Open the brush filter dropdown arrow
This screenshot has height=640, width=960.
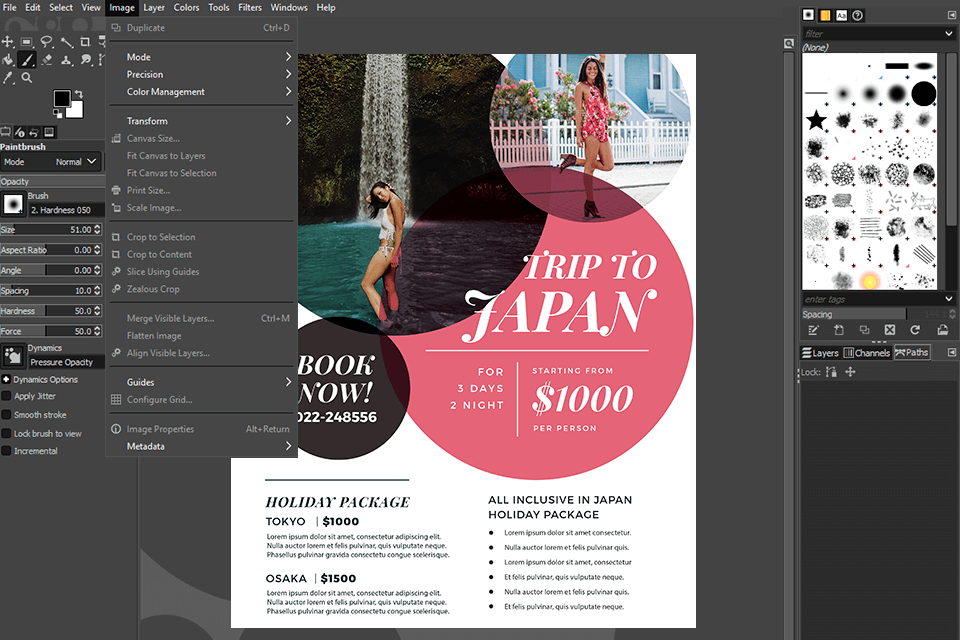(x=949, y=34)
